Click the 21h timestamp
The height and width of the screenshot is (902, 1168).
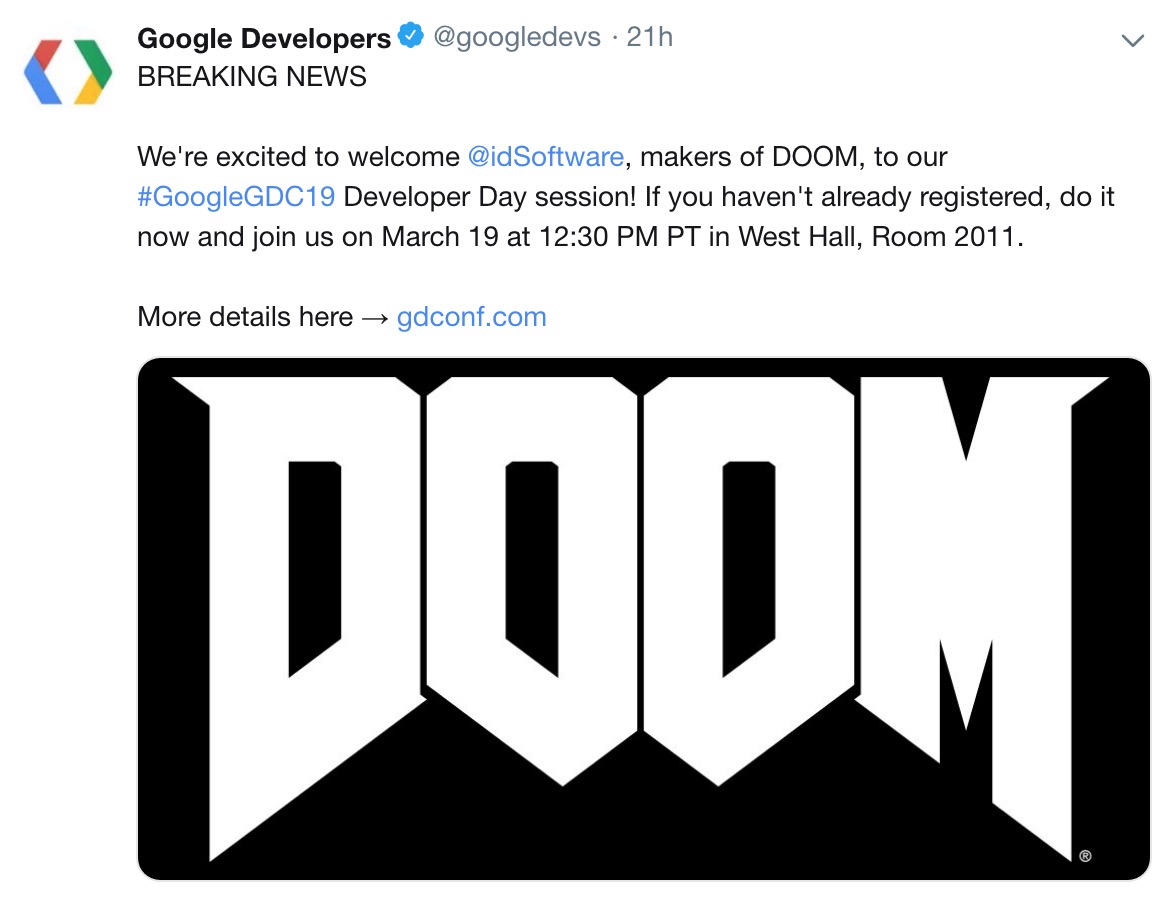pyautogui.click(x=650, y=37)
